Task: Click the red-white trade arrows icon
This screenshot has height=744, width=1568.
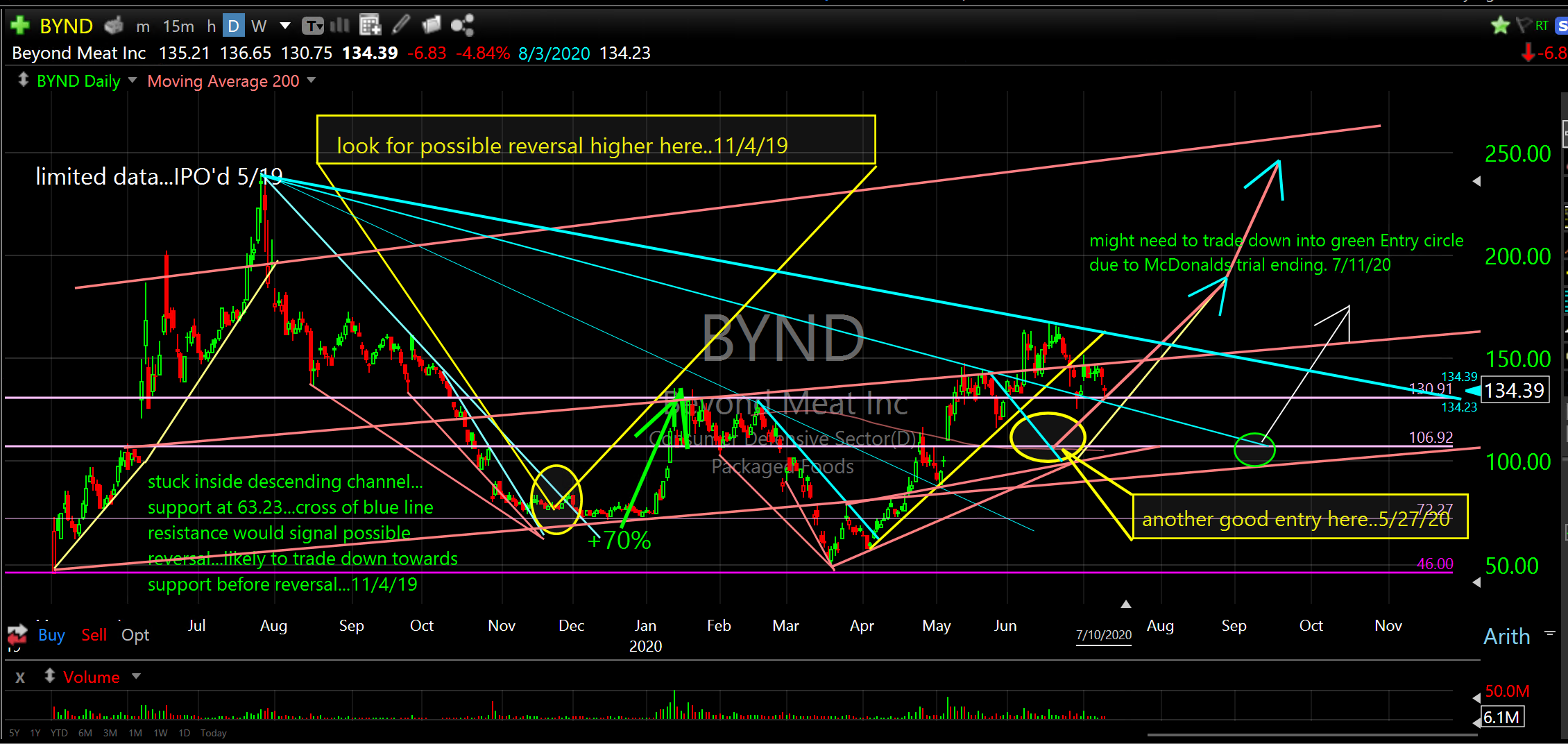Action: pyautogui.click(x=17, y=634)
